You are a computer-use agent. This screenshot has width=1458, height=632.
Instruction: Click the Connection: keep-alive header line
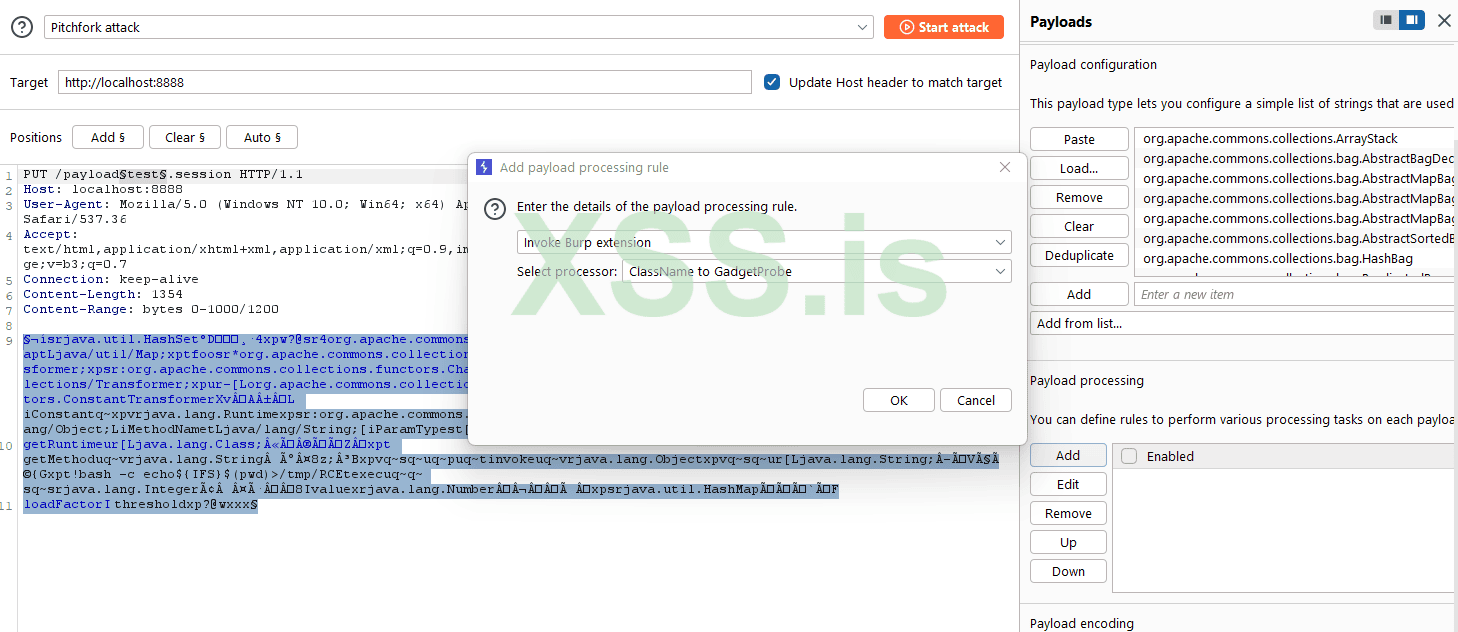pyautogui.click(x=111, y=279)
